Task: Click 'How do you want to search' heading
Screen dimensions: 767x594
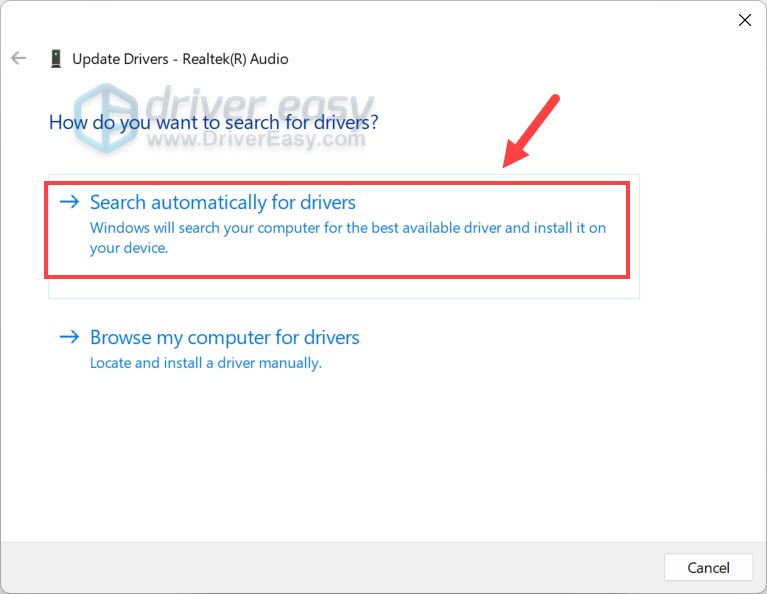Action: pyautogui.click(x=214, y=123)
